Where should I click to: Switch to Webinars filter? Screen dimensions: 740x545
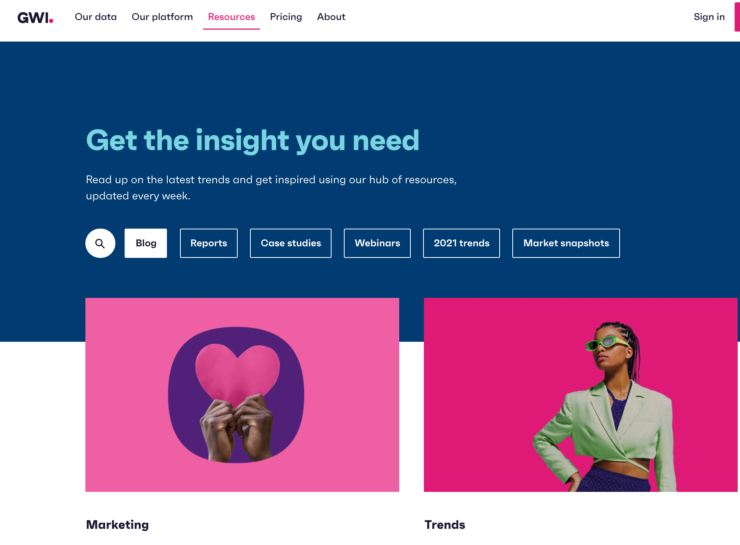coord(377,243)
